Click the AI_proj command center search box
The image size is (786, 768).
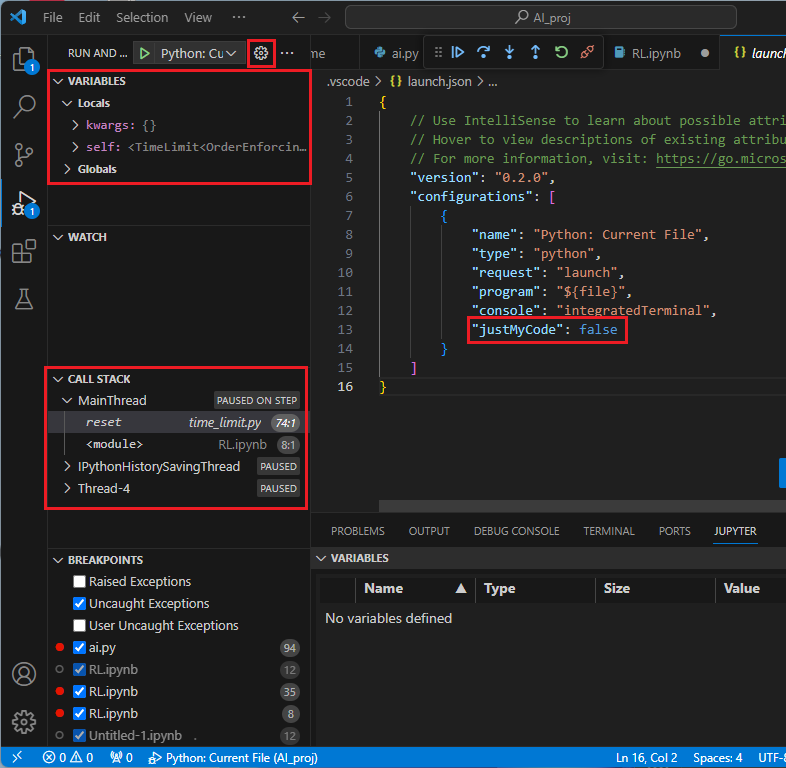click(x=541, y=18)
